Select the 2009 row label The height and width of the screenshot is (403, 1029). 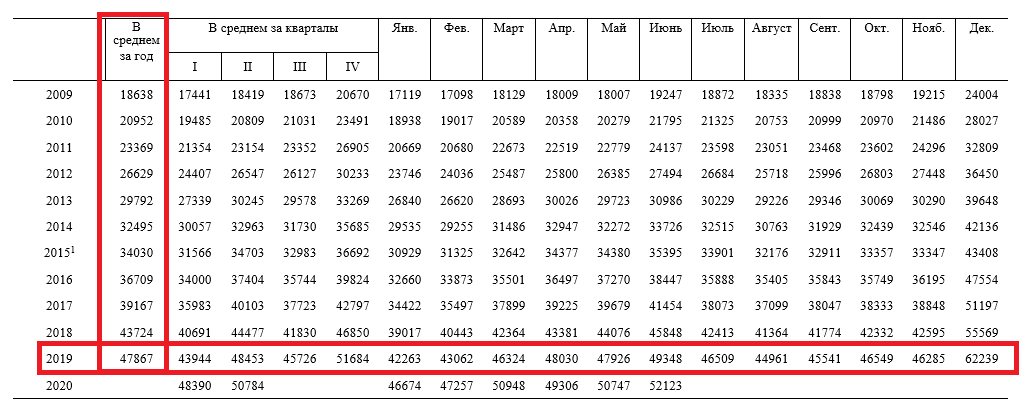point(59,95)
